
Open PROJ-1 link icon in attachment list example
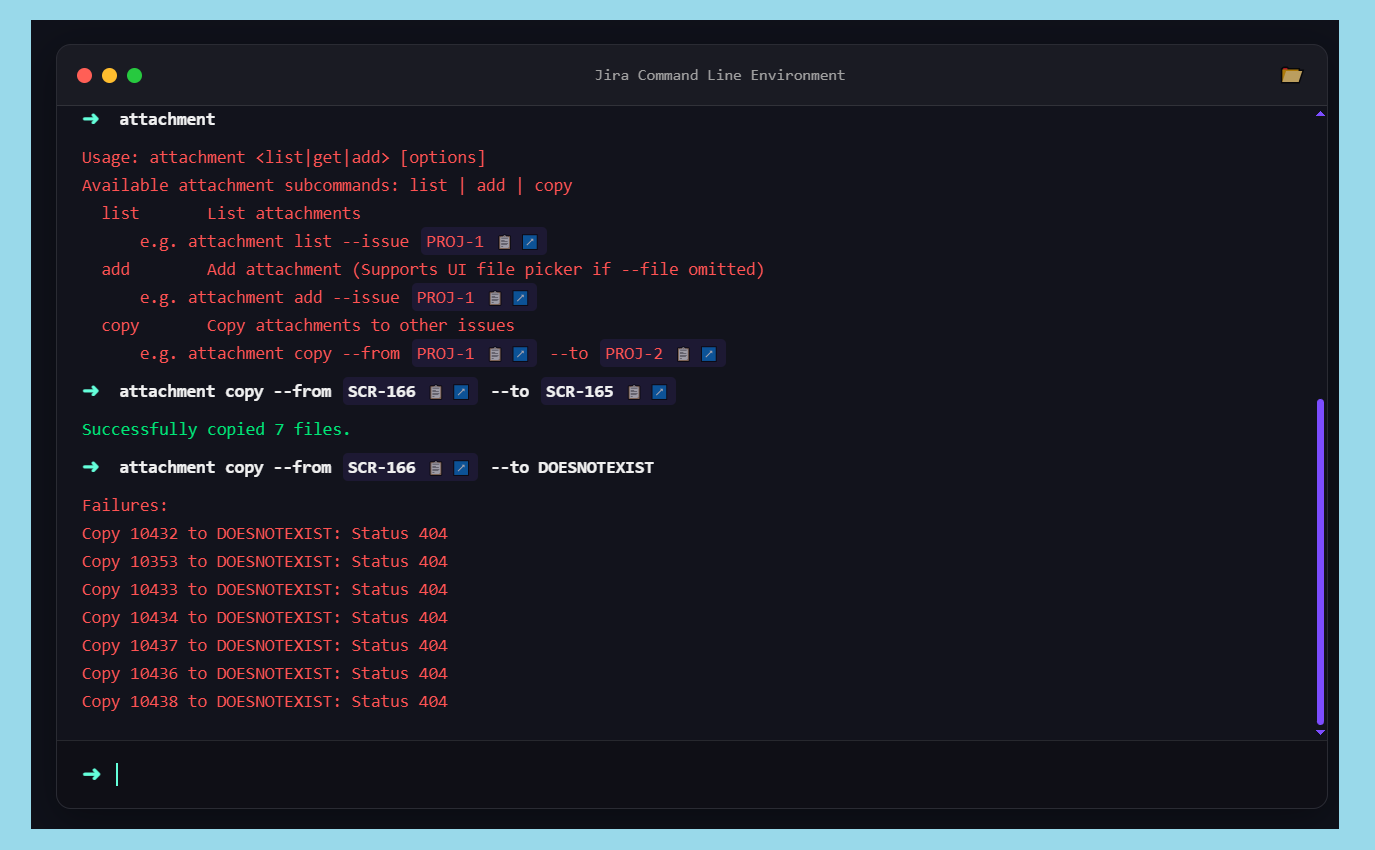coord(530,242)
